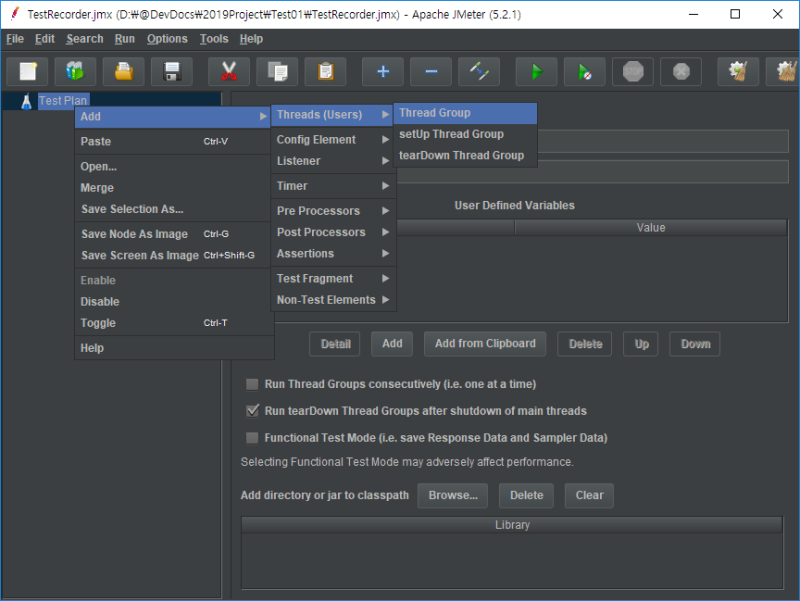Click the JMeter feather title icon
800x601 pixels.
15,14
